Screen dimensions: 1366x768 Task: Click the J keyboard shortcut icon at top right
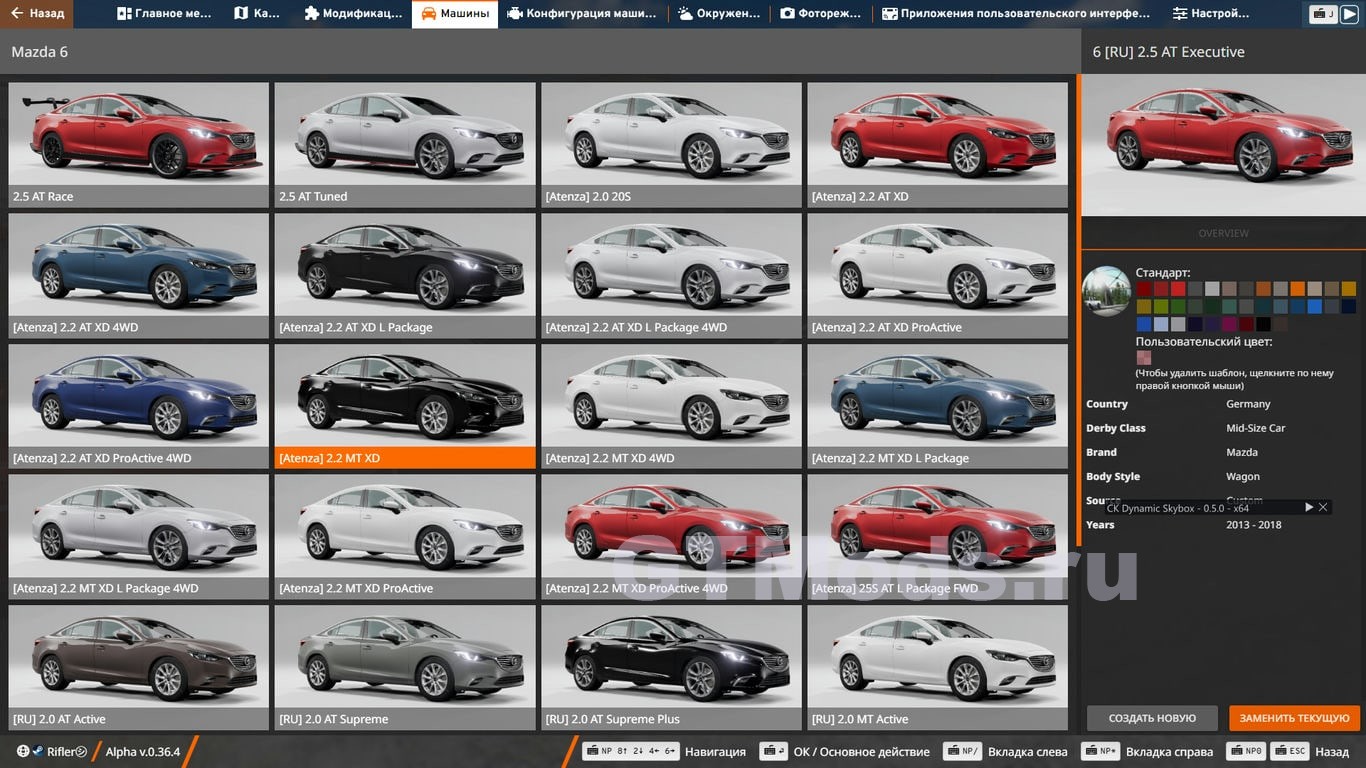pos(1324,14)
